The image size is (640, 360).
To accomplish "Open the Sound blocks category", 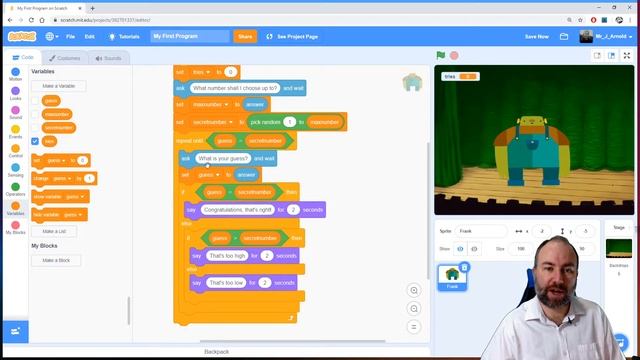I will point(16,113).
